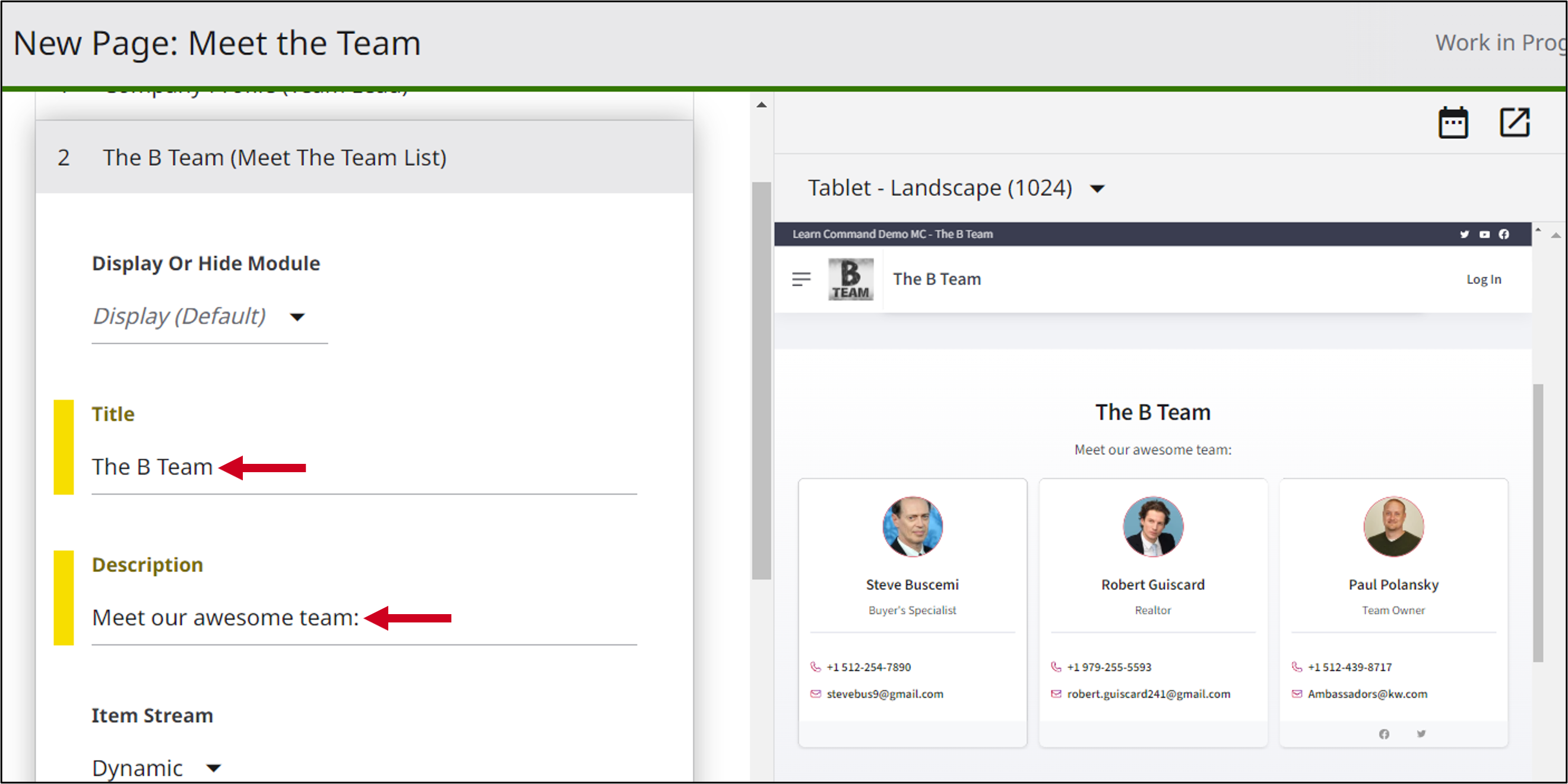Image resolution: width=1568 pixels, height=784 pixels.
Task: Open the hamburger menu in site preview
Action: pyautogui.click(x=801, y=279)
